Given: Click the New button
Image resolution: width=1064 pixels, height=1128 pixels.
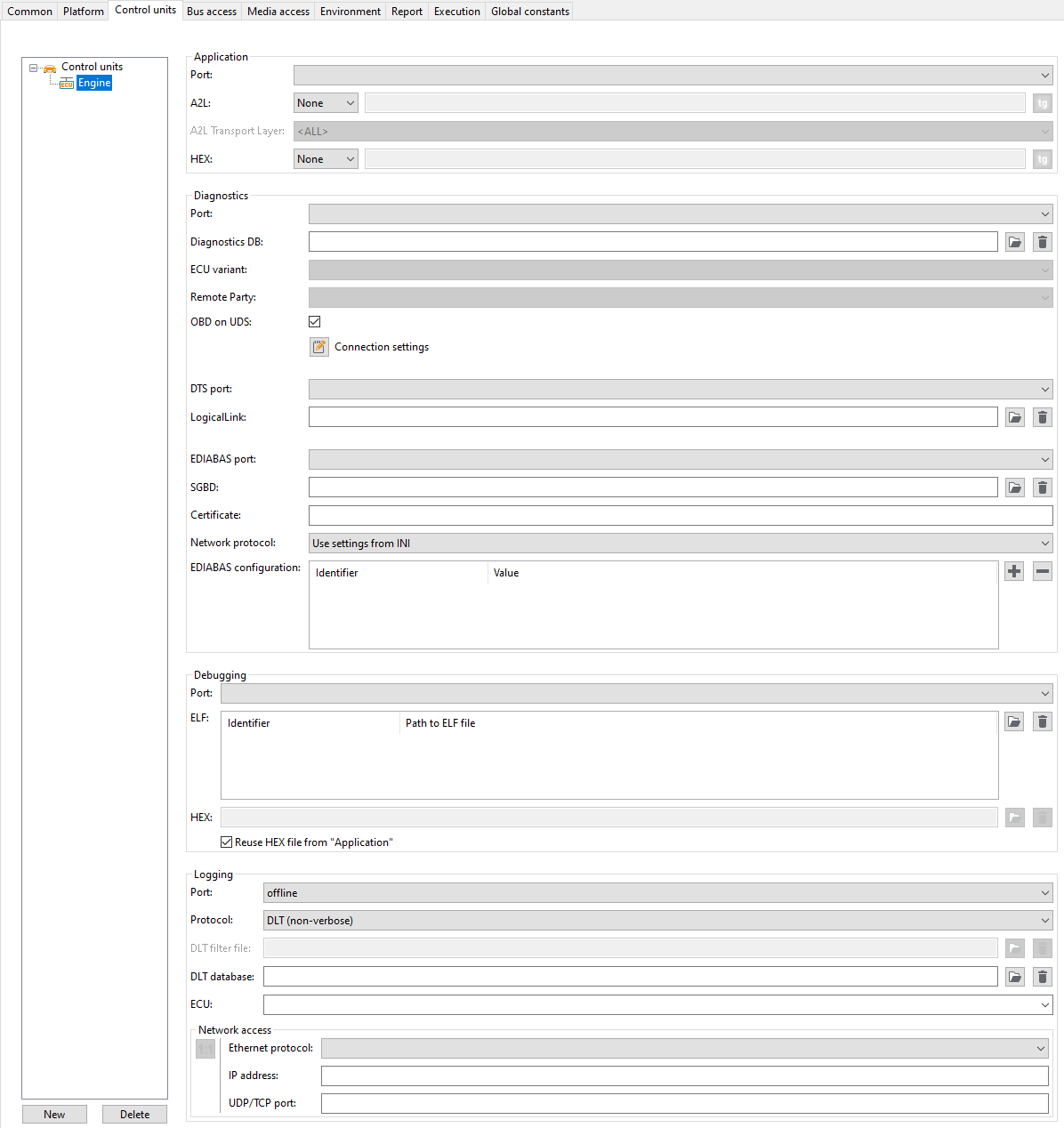Looking at the screenshot, I should 54,1115.
